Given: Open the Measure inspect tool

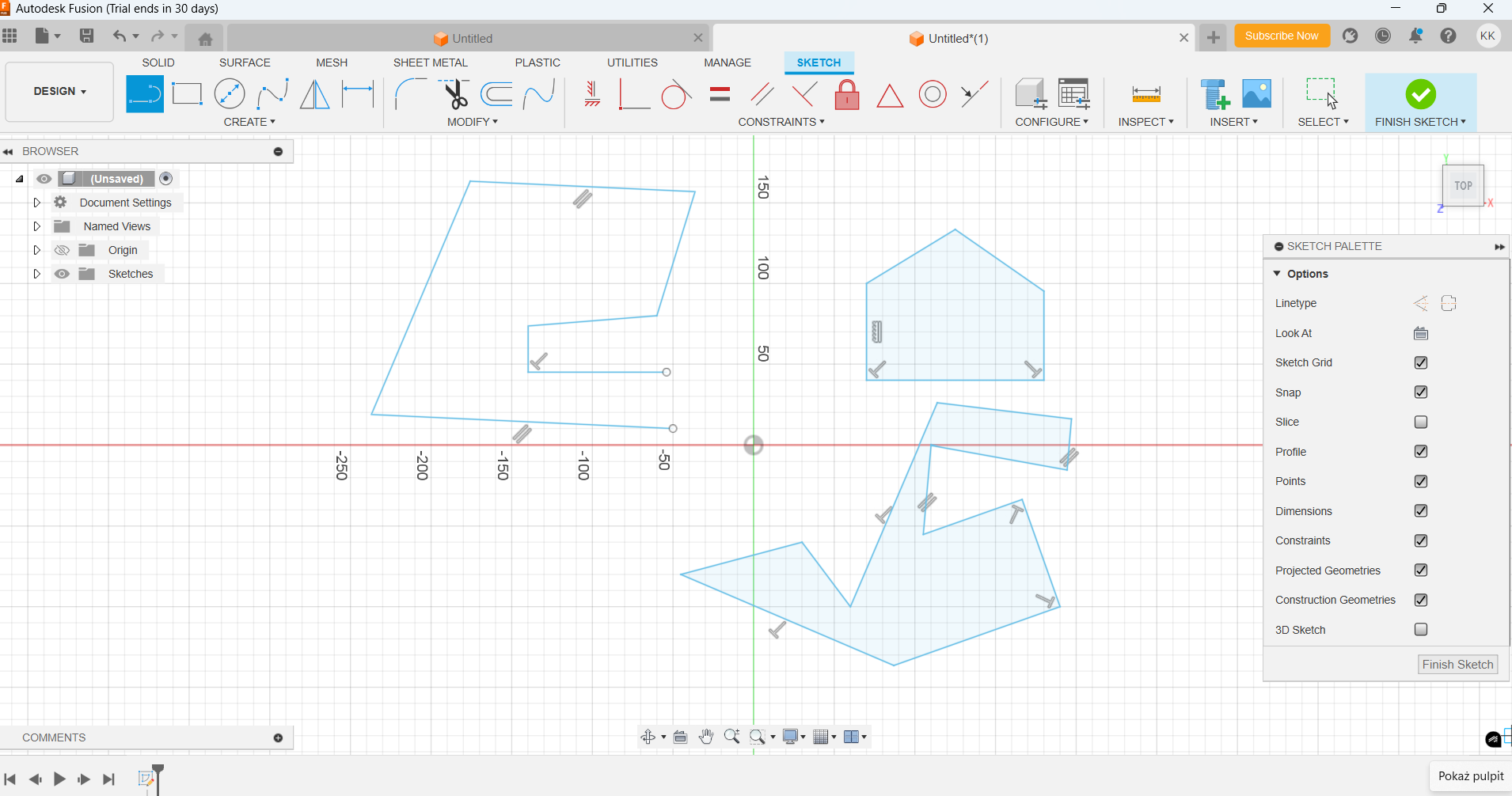Looking at the screenshot, I should [1146, 94].
